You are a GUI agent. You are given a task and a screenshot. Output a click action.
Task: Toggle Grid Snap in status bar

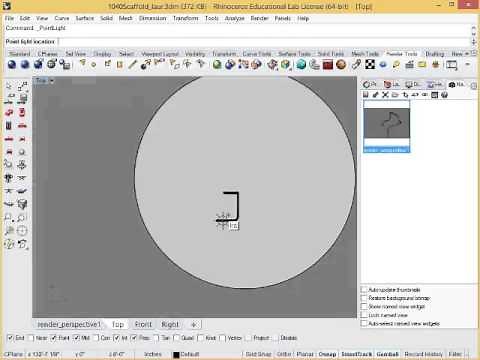tap(258, 354)
